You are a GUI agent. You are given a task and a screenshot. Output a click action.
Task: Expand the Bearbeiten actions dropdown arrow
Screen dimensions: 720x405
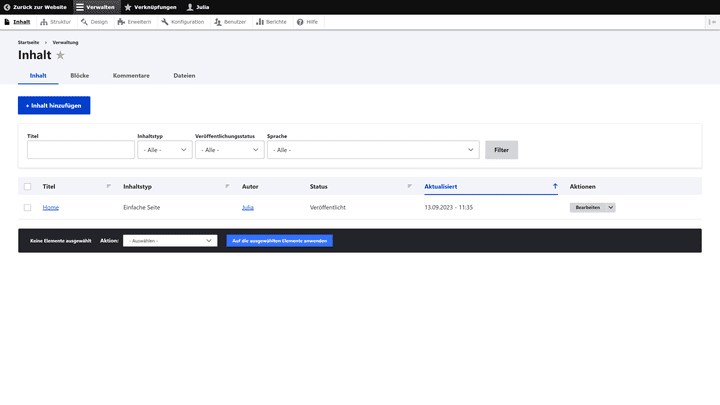click(x=611, y=208)
